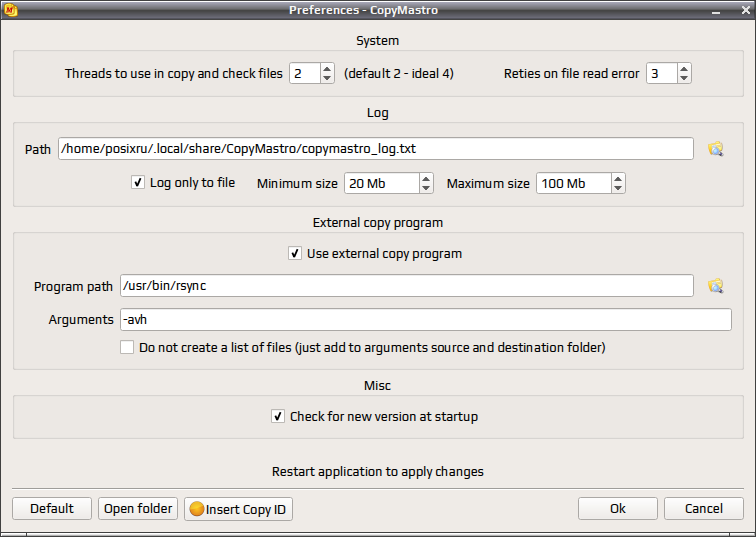The height and width of the screenshot is (537, 756).
Task: Decrease maximum log size value
Action: coord(618,188)
